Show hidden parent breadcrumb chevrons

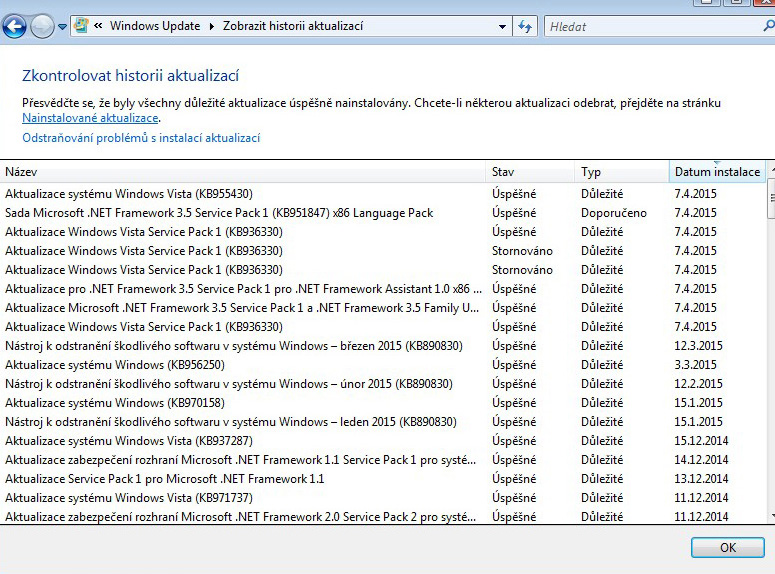tap(98, 26)
